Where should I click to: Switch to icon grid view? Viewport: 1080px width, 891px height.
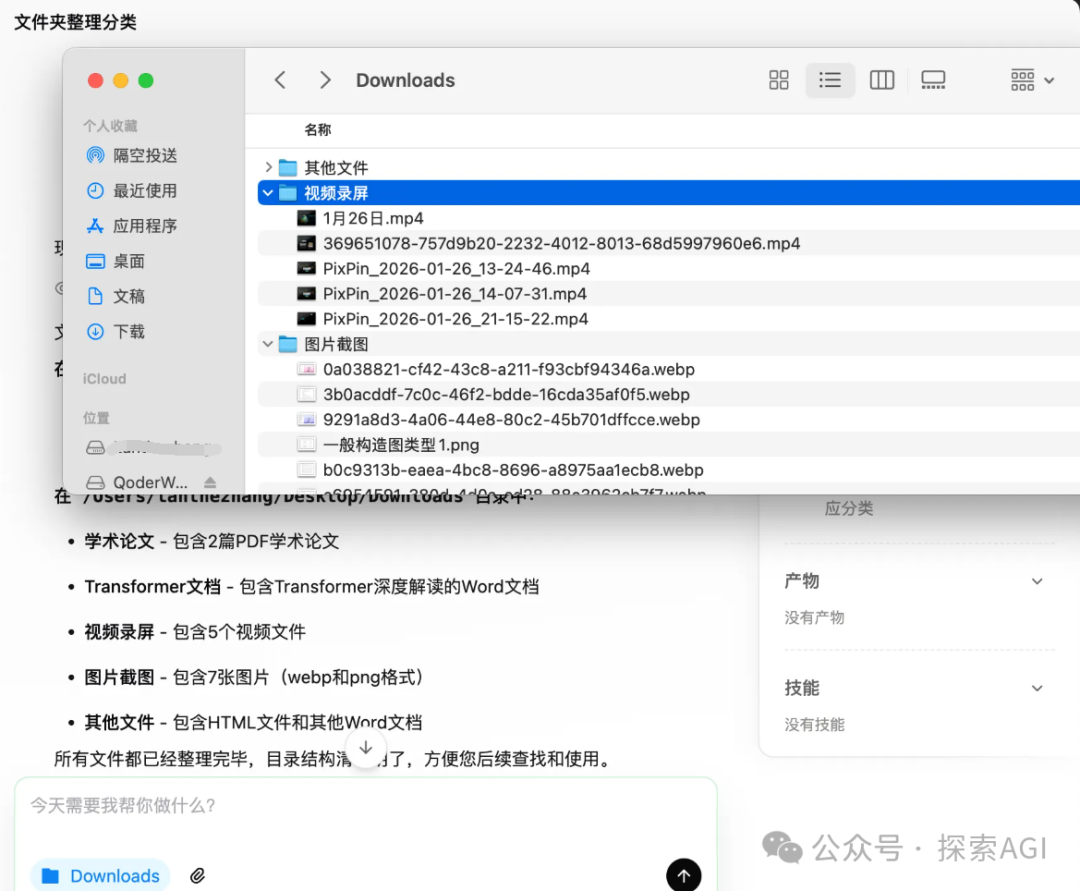[x=779, y=80]
